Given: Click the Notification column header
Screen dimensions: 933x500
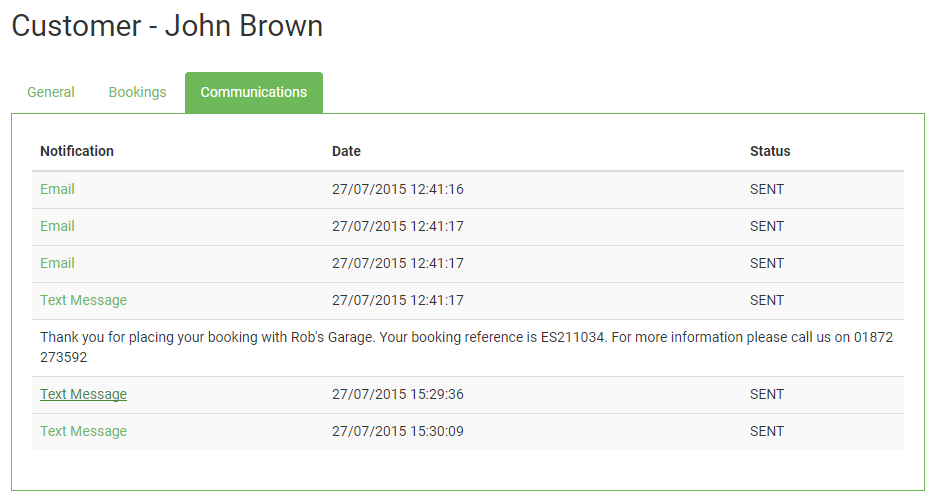Looking at the screenshot, I should (77, 151).
